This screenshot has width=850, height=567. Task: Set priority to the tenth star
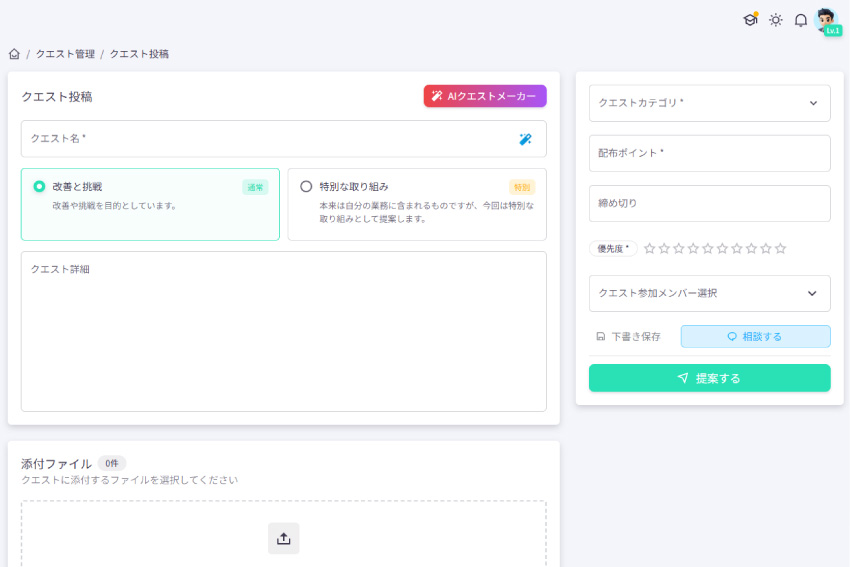point(781,249)
